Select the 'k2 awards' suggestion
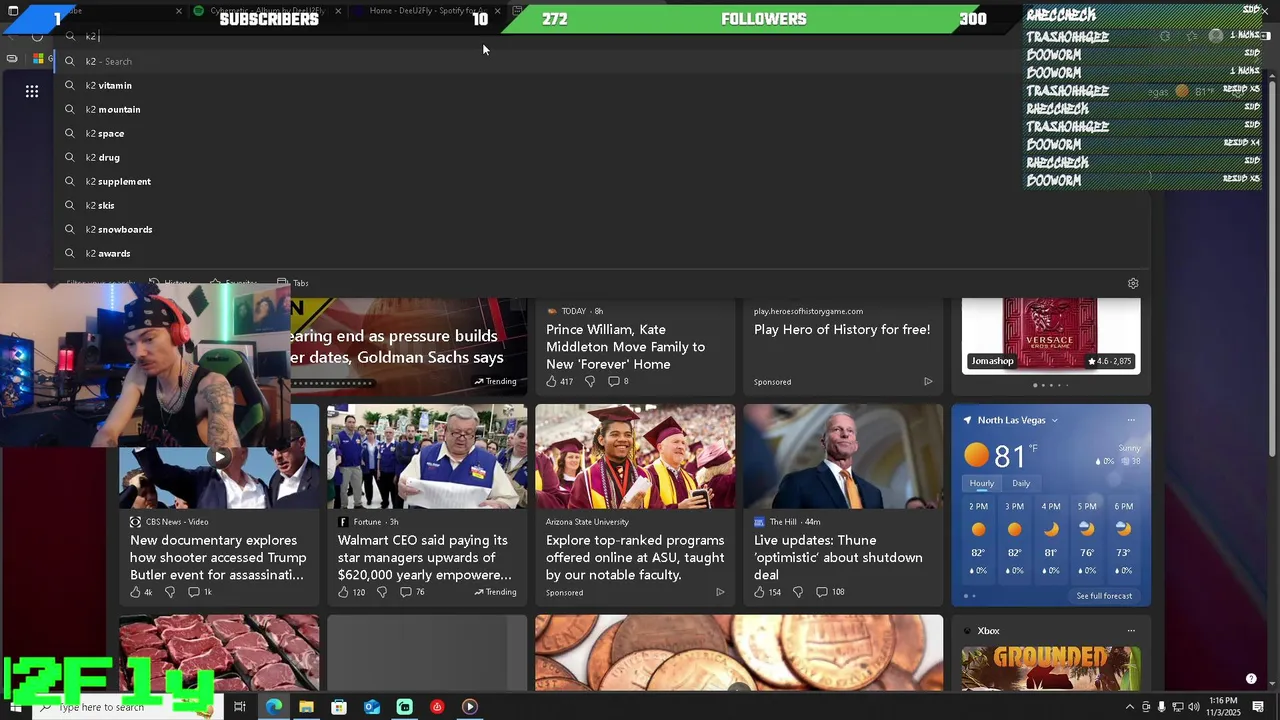Image resolution: width=1280 pixels, height=720 pixels. 108,253
